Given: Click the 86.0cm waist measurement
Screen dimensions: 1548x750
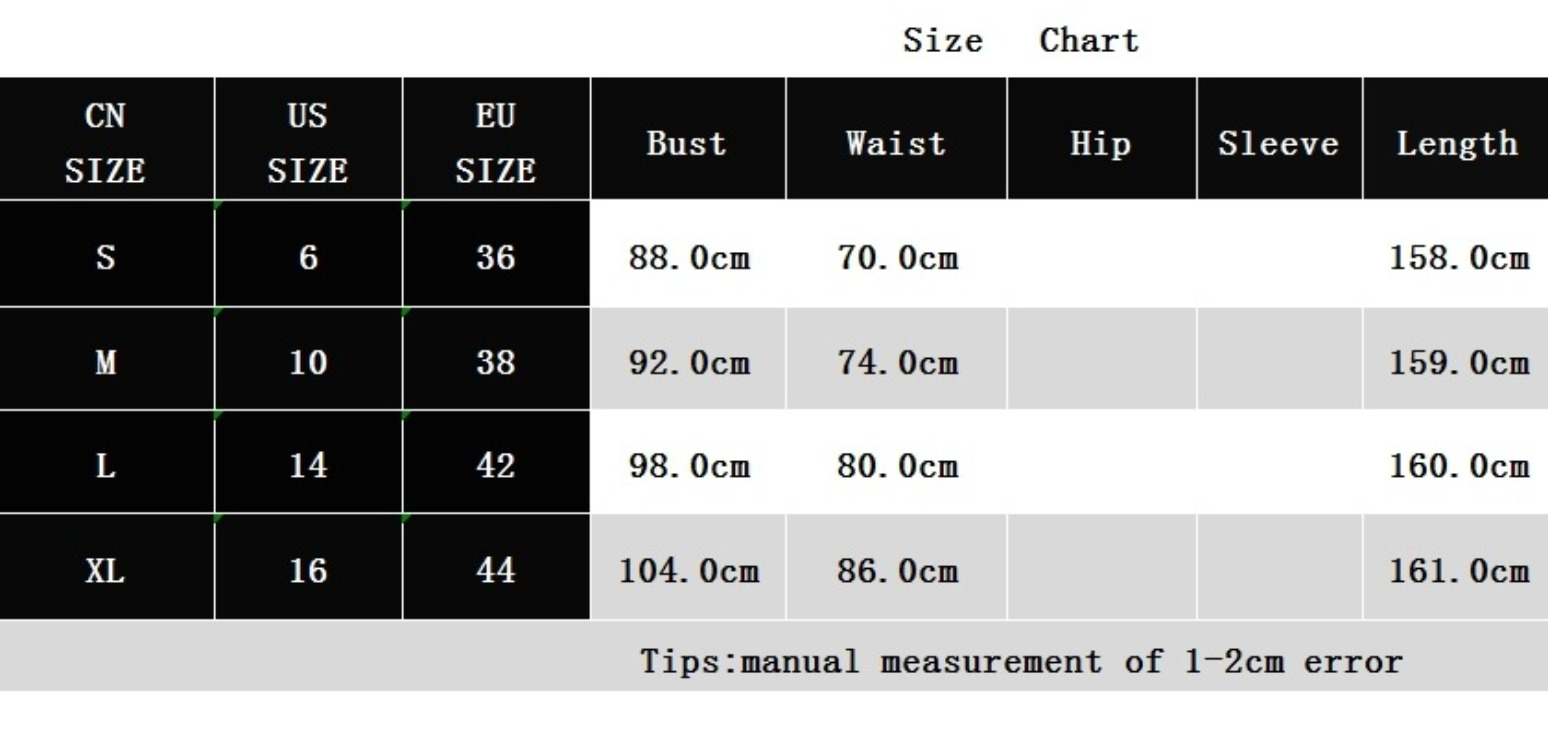Looking at the screenshot, I should [x=897, y=571].
